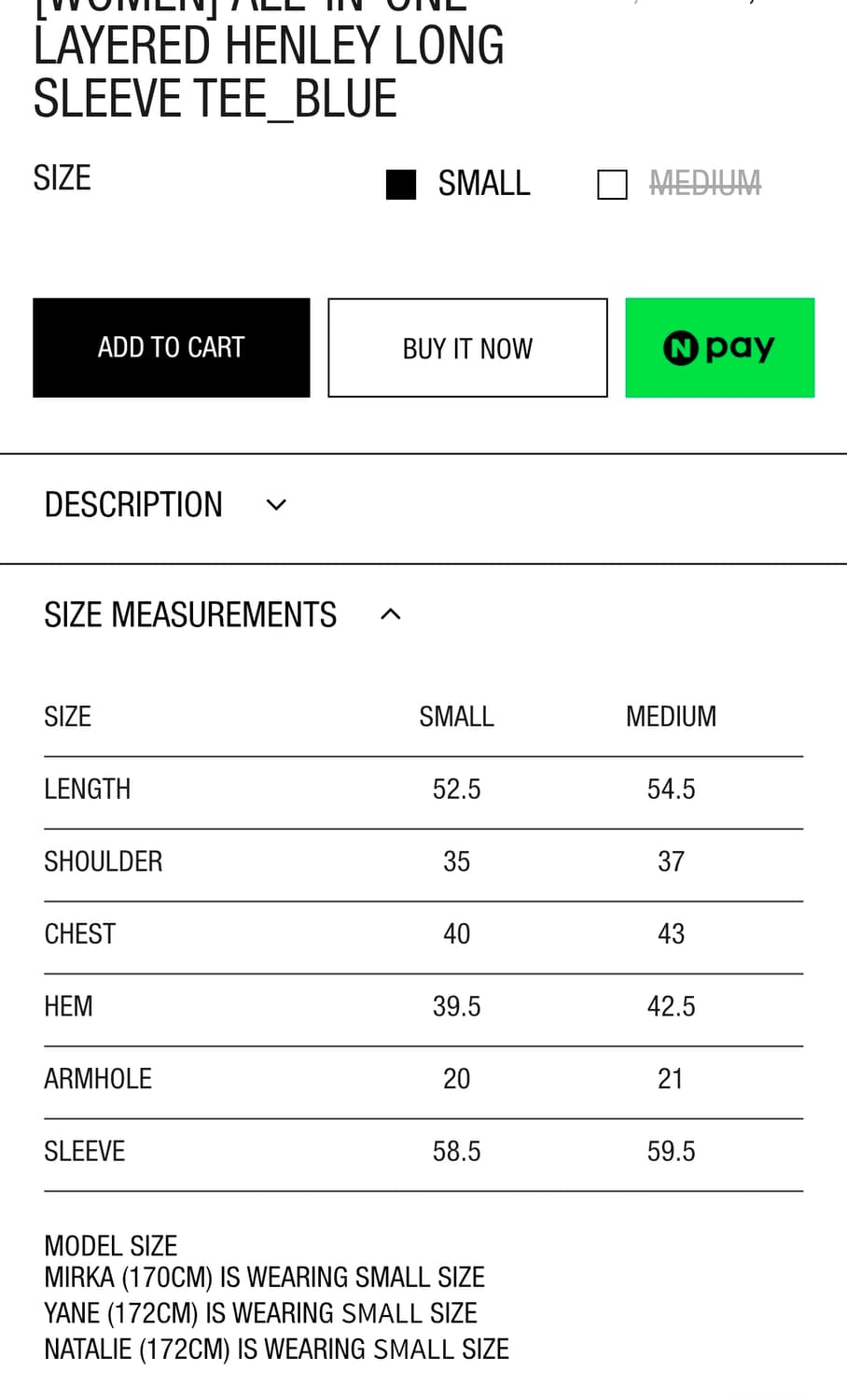This screenshot has width=847, height=1400.
Task: Collapse the Size Measurements chevron arrow
Action: [x=391, y=614]
